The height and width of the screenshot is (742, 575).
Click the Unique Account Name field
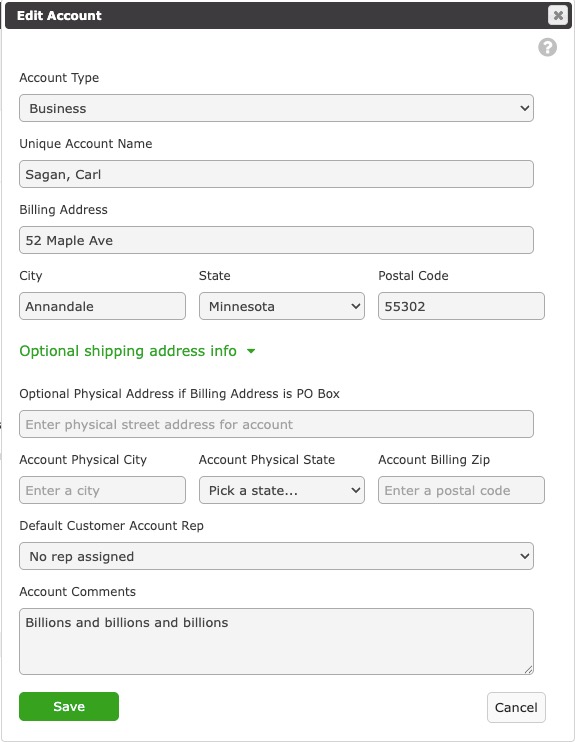(276, 174)
